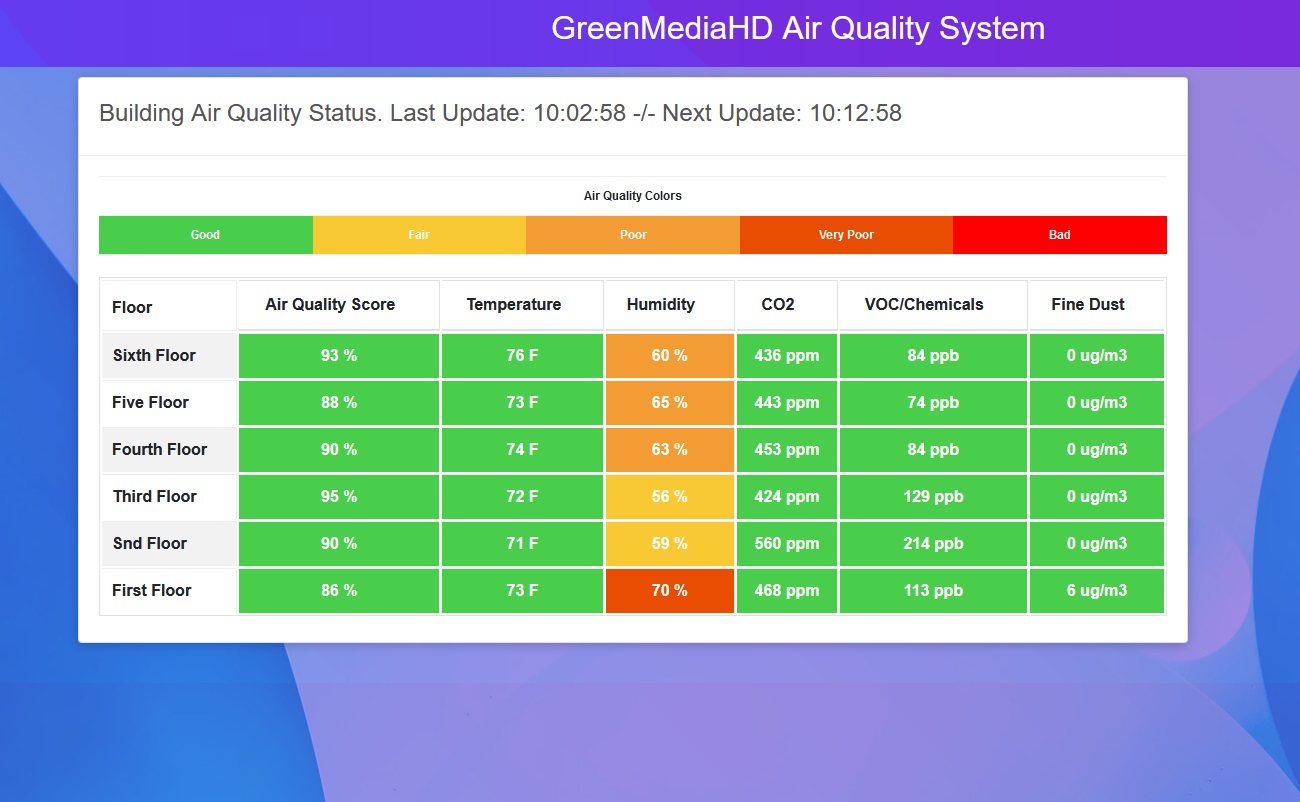Click the 453 ppm CO2 cell

coord(787,450)
